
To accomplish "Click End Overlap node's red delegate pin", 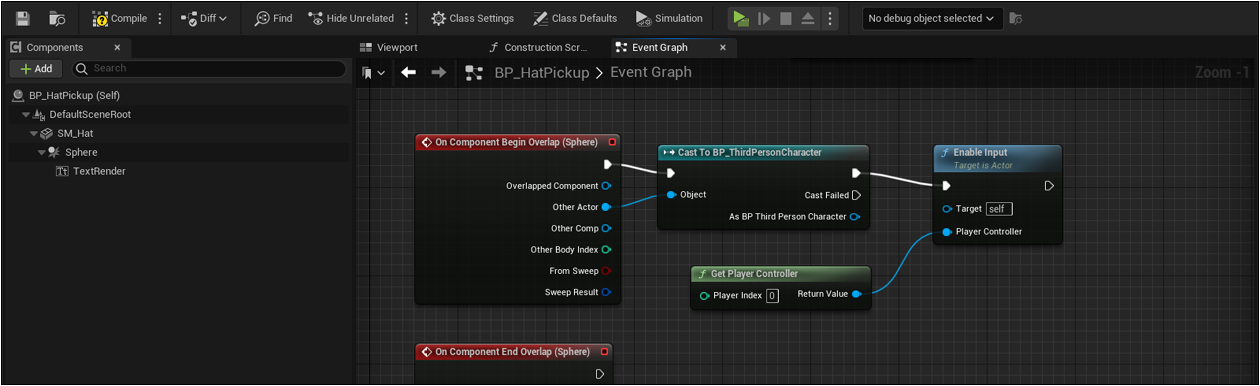I will (604, 352).
